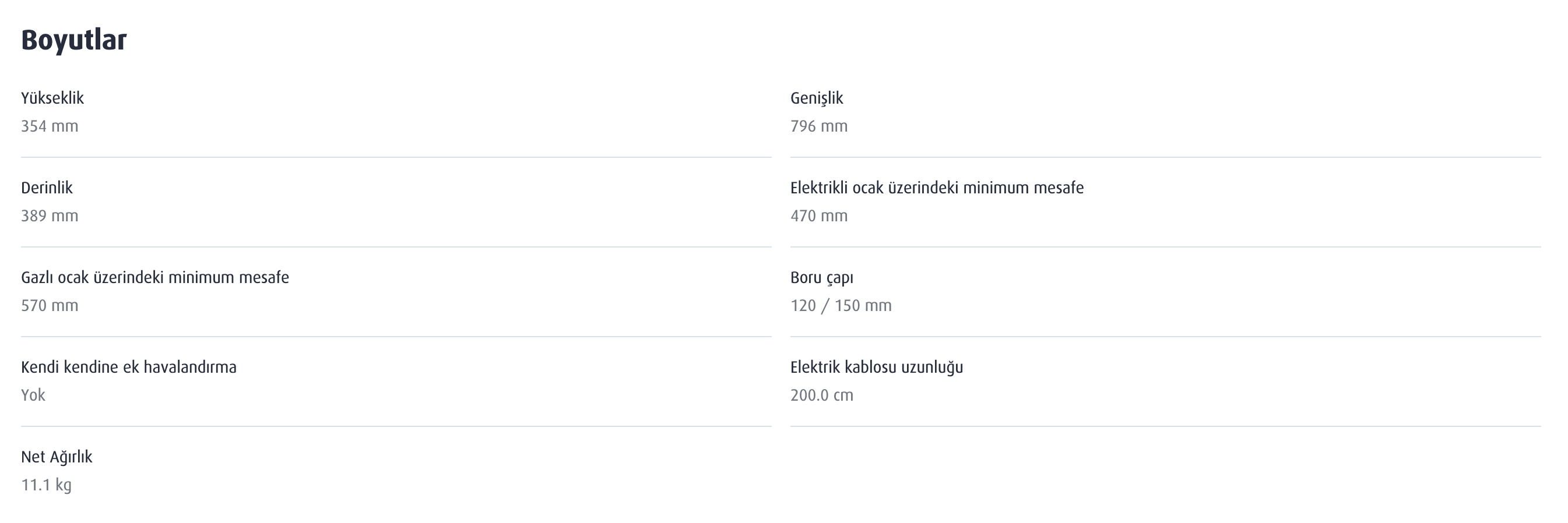The height and width of the screenshot is (523, 1568).
Task: Select the Derinlik label
Action: pos(47,188)
